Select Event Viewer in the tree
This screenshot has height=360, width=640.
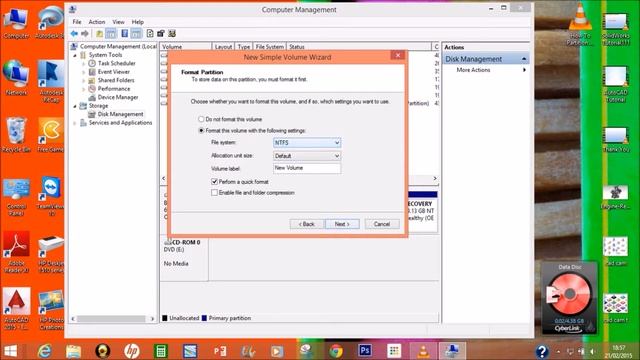113,72
